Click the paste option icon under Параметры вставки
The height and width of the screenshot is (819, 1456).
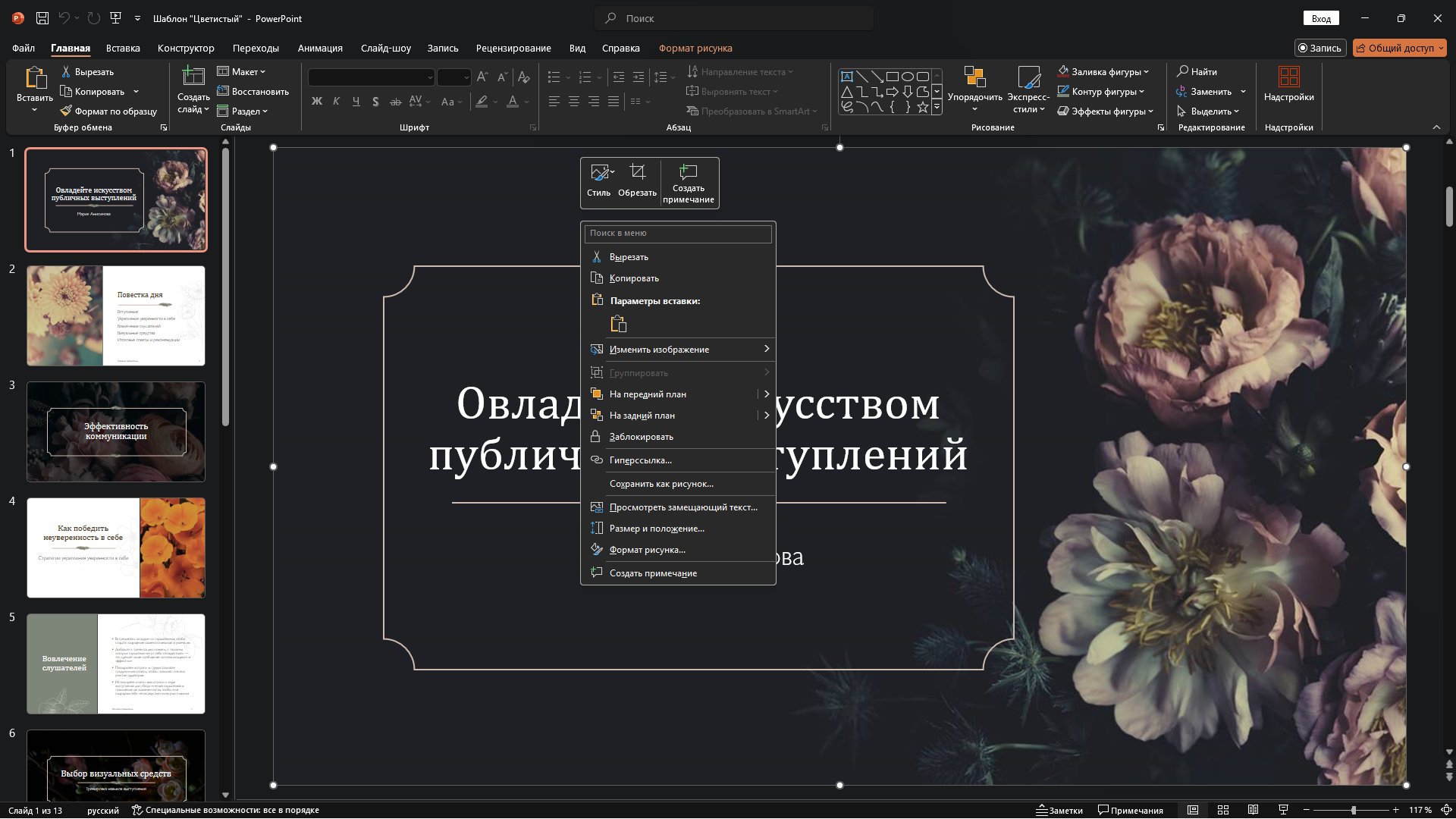pos(618,325)
